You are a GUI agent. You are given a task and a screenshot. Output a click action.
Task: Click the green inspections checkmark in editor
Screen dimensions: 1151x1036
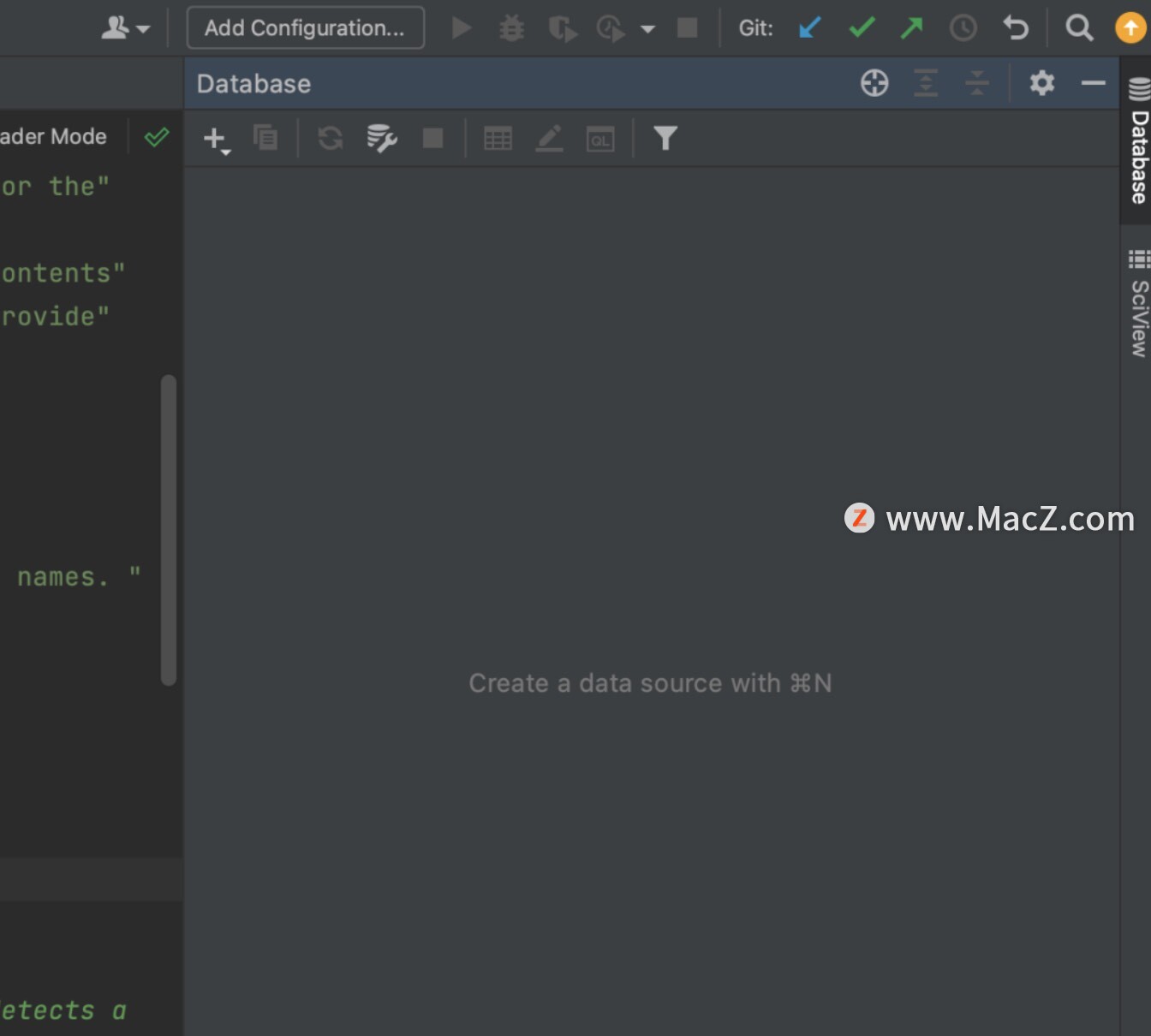[x=157, y=137]
